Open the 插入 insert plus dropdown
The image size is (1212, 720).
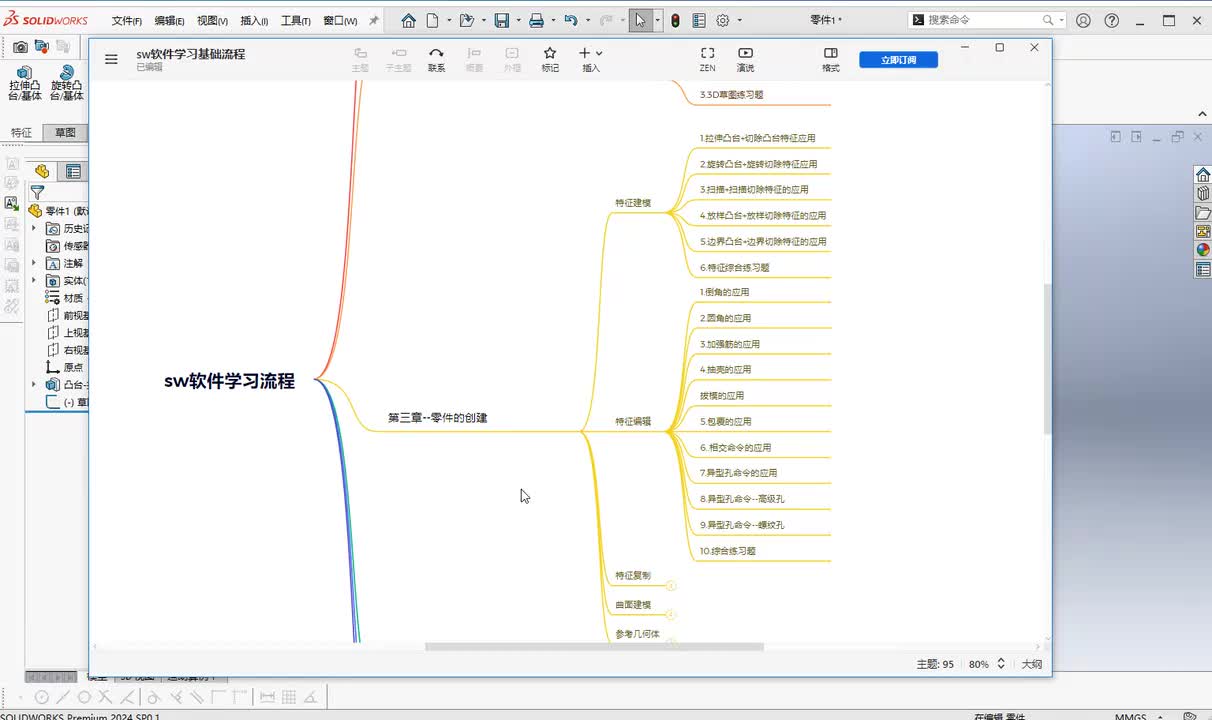pos(591,59)
